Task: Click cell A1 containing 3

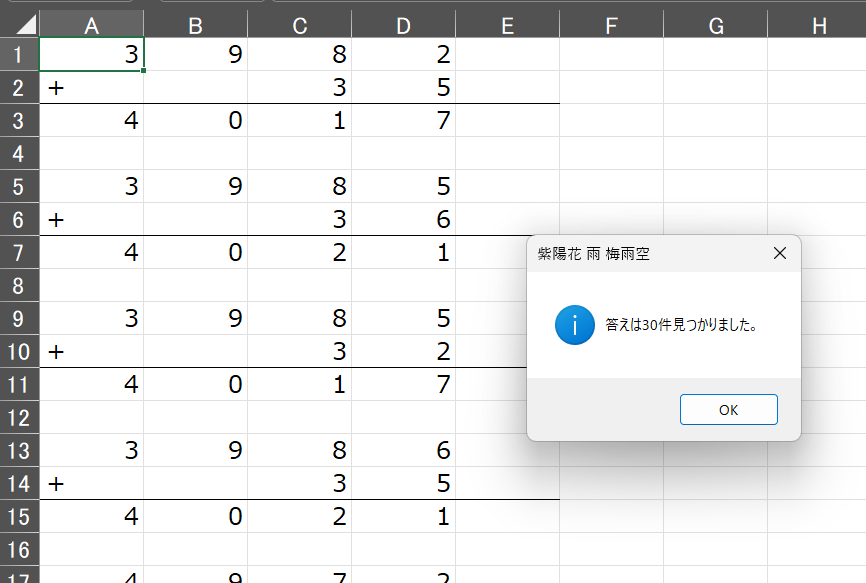Action: tap(92, 54)
